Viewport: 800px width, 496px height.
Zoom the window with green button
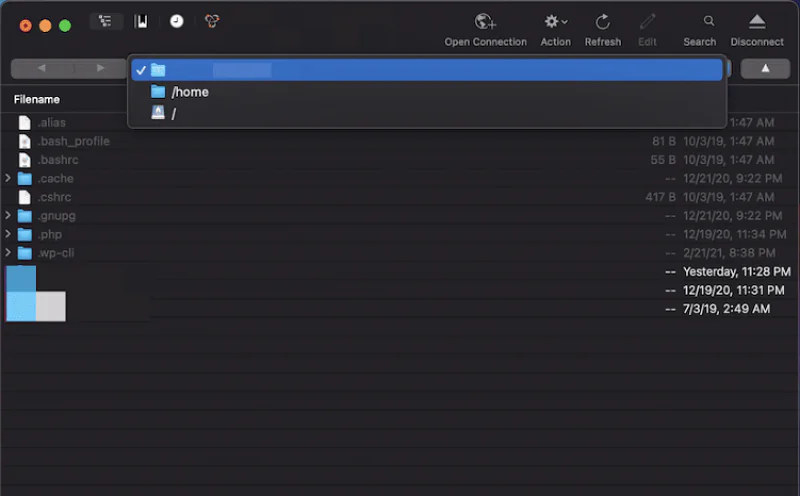65,26
